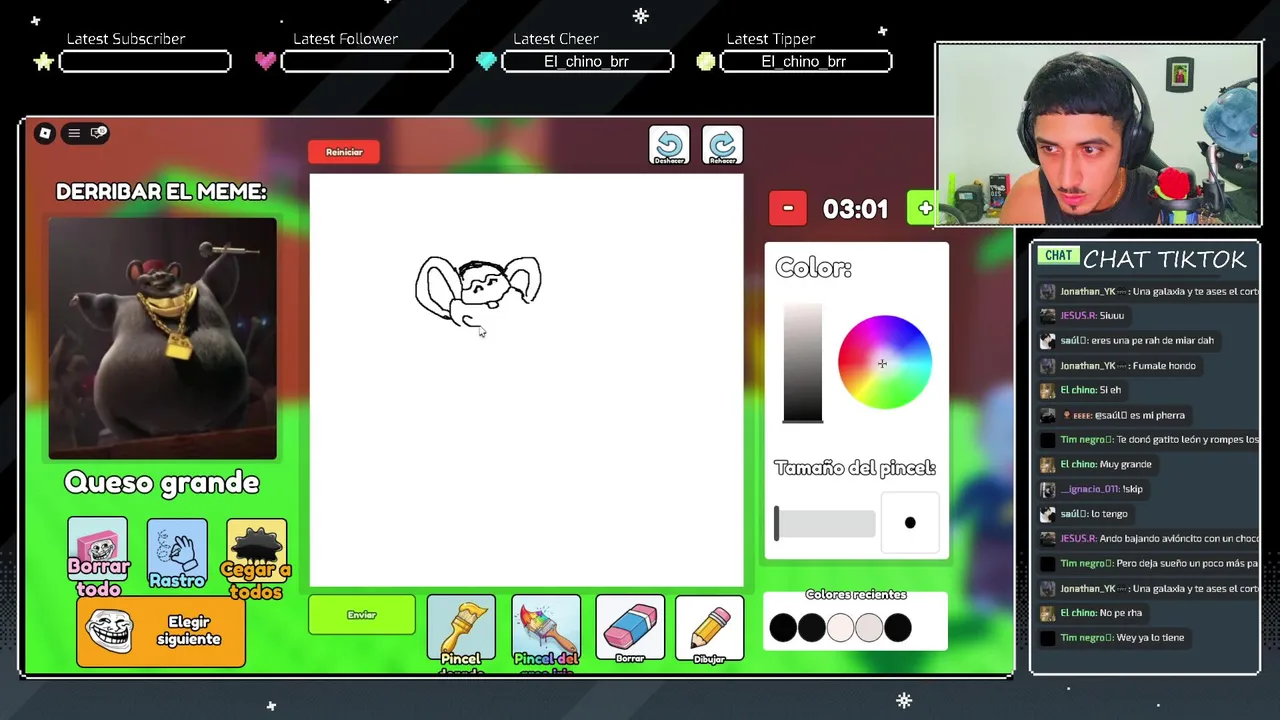Choose the first recent black color swatch
The image size is (1280, 720).
click(x=783, y=627)
